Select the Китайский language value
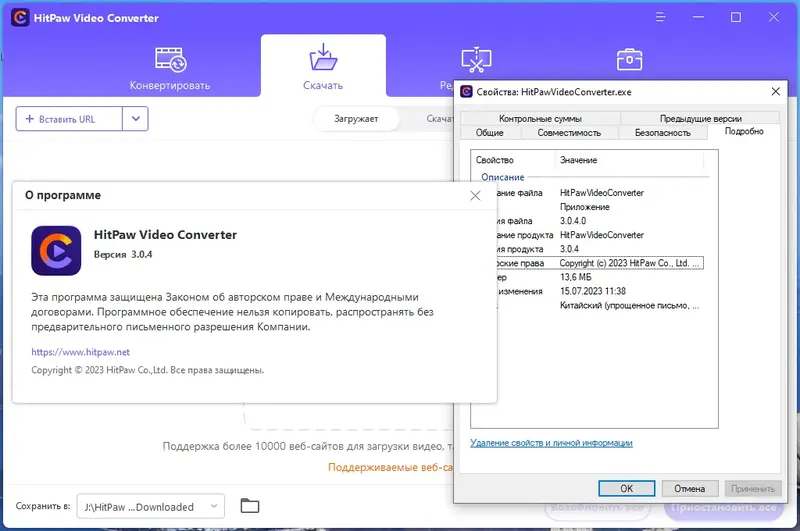 pos(630,306)
